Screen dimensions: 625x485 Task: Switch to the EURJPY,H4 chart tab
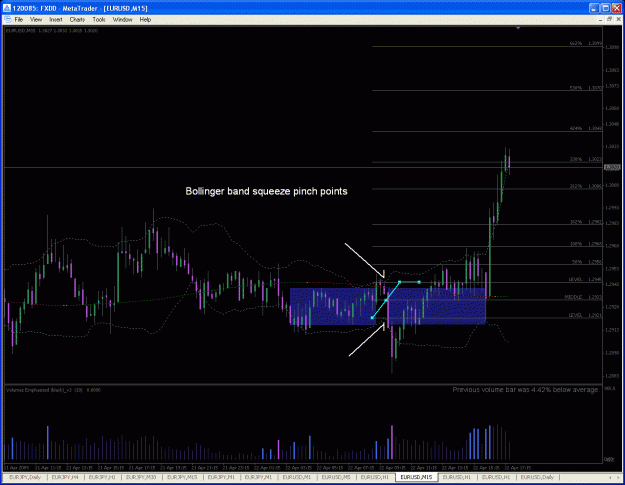point(66,477)
